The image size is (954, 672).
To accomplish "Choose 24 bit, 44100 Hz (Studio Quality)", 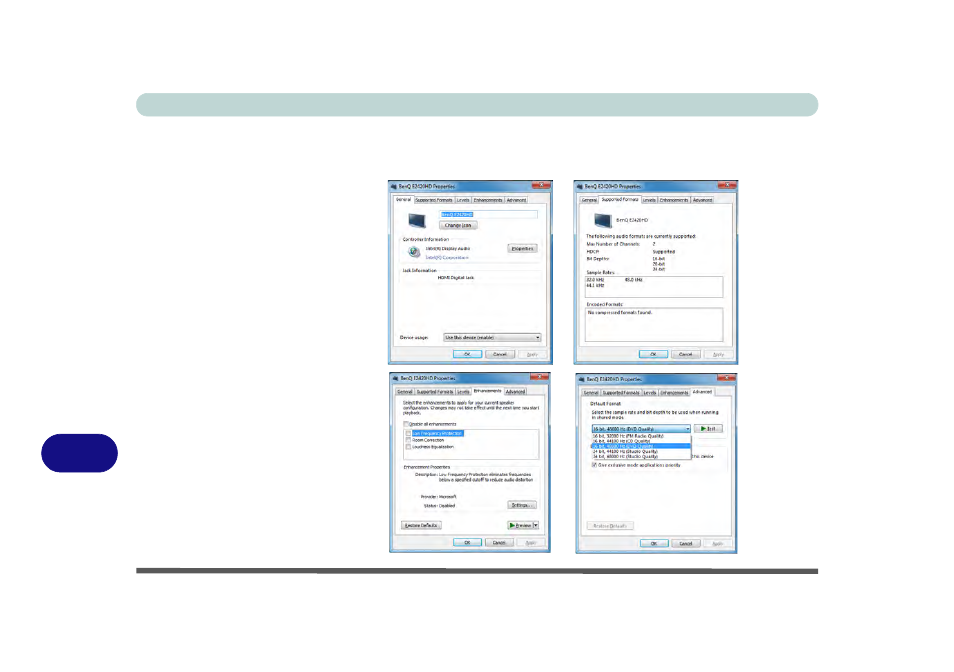I will coord(641,451).
